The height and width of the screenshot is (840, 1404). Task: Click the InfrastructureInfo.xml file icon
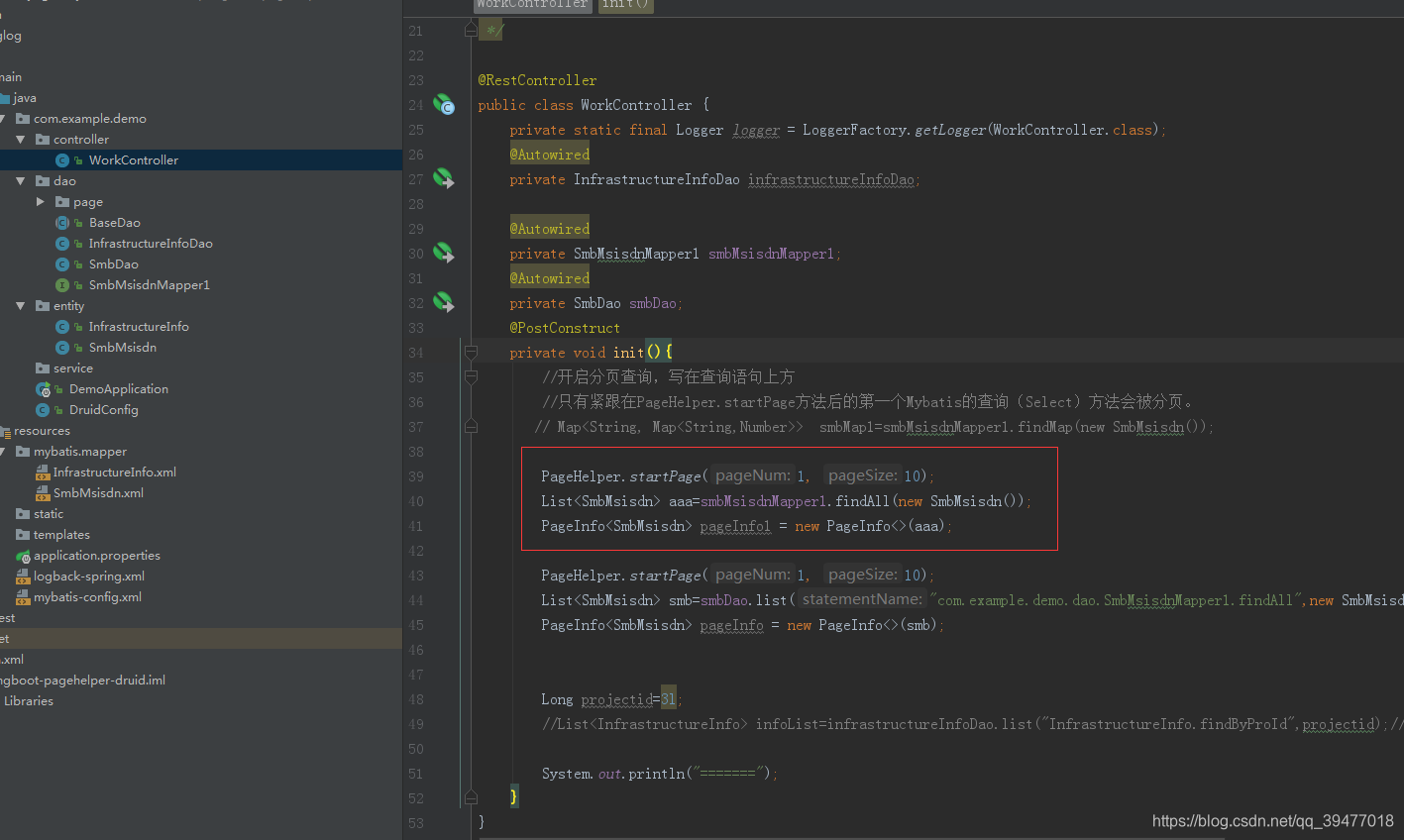(43, 472)
